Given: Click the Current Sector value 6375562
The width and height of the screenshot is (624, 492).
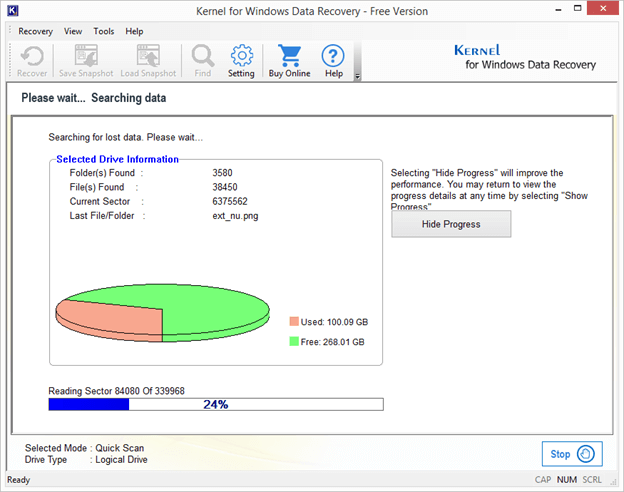Looking at the screenshot, I should tap(230, 201).
